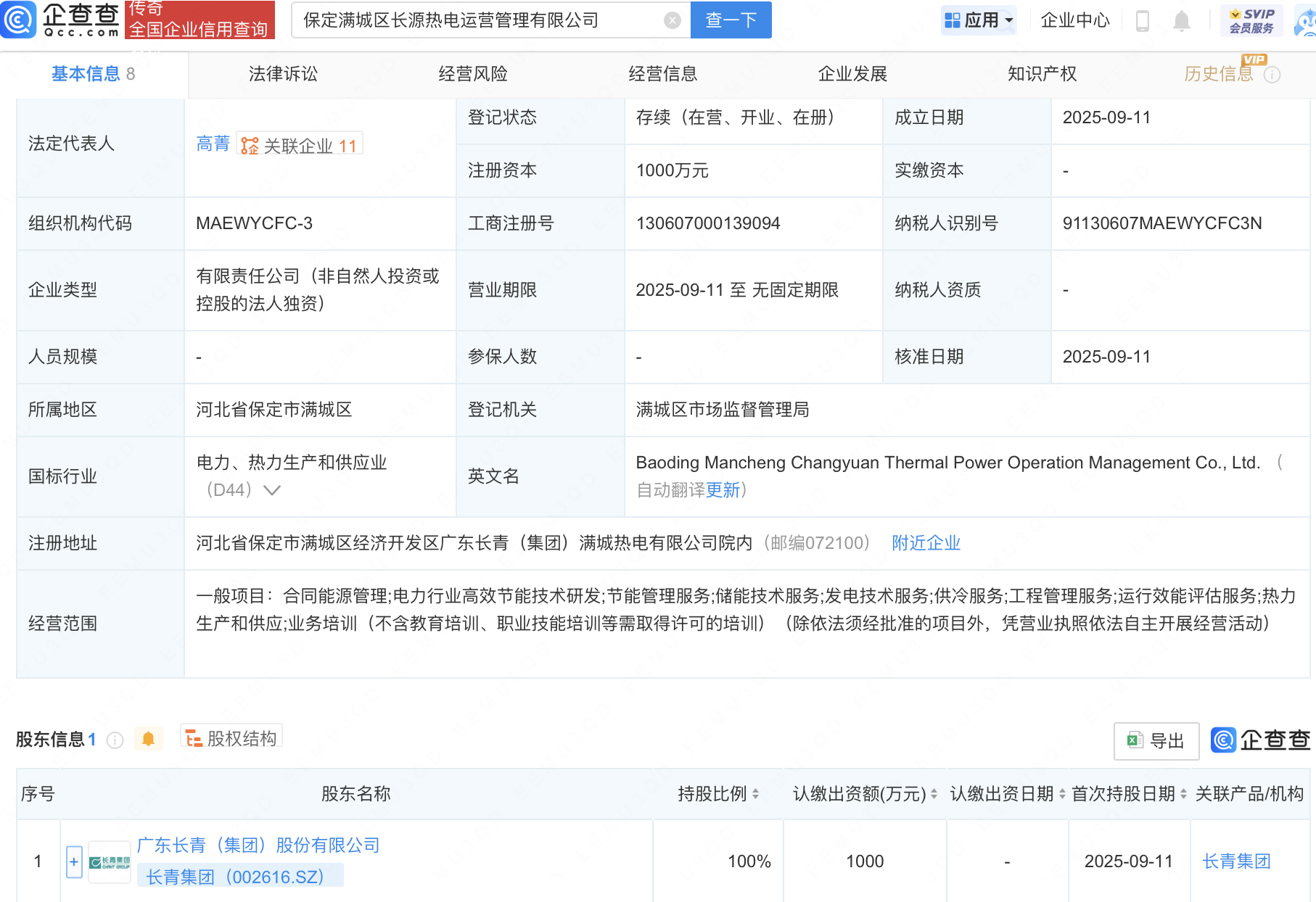The image size is (1316, 902).
Task: Click 河北省保定市满城区 region value
Action: 274,410
